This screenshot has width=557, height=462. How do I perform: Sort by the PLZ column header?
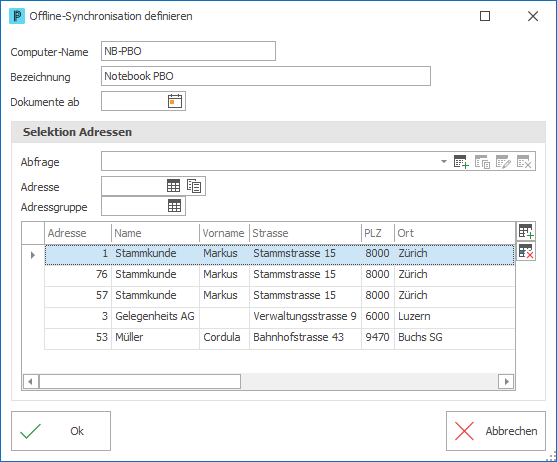coord(378,233)
